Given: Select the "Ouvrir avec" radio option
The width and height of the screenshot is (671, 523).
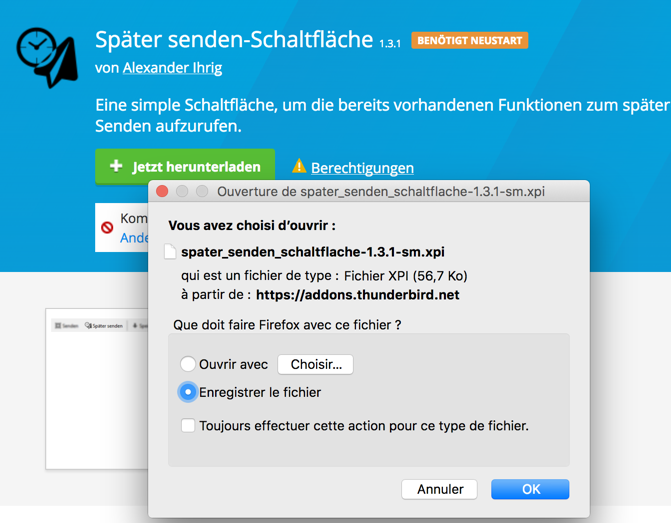Looking at the screenshot, I should [x=188, y=365].
